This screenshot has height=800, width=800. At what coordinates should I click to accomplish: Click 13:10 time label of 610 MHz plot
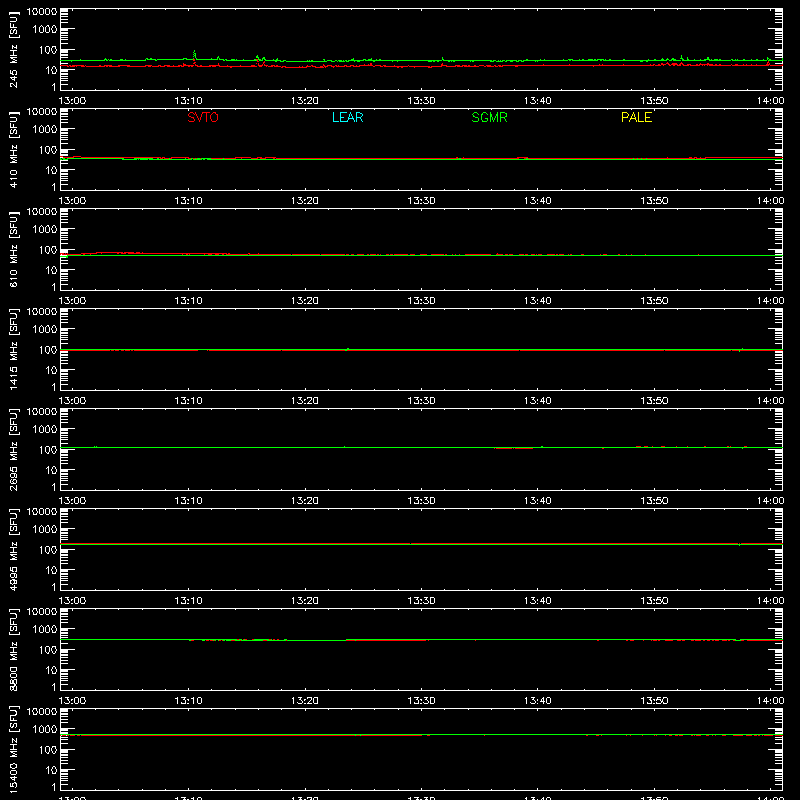pos(188,301)
